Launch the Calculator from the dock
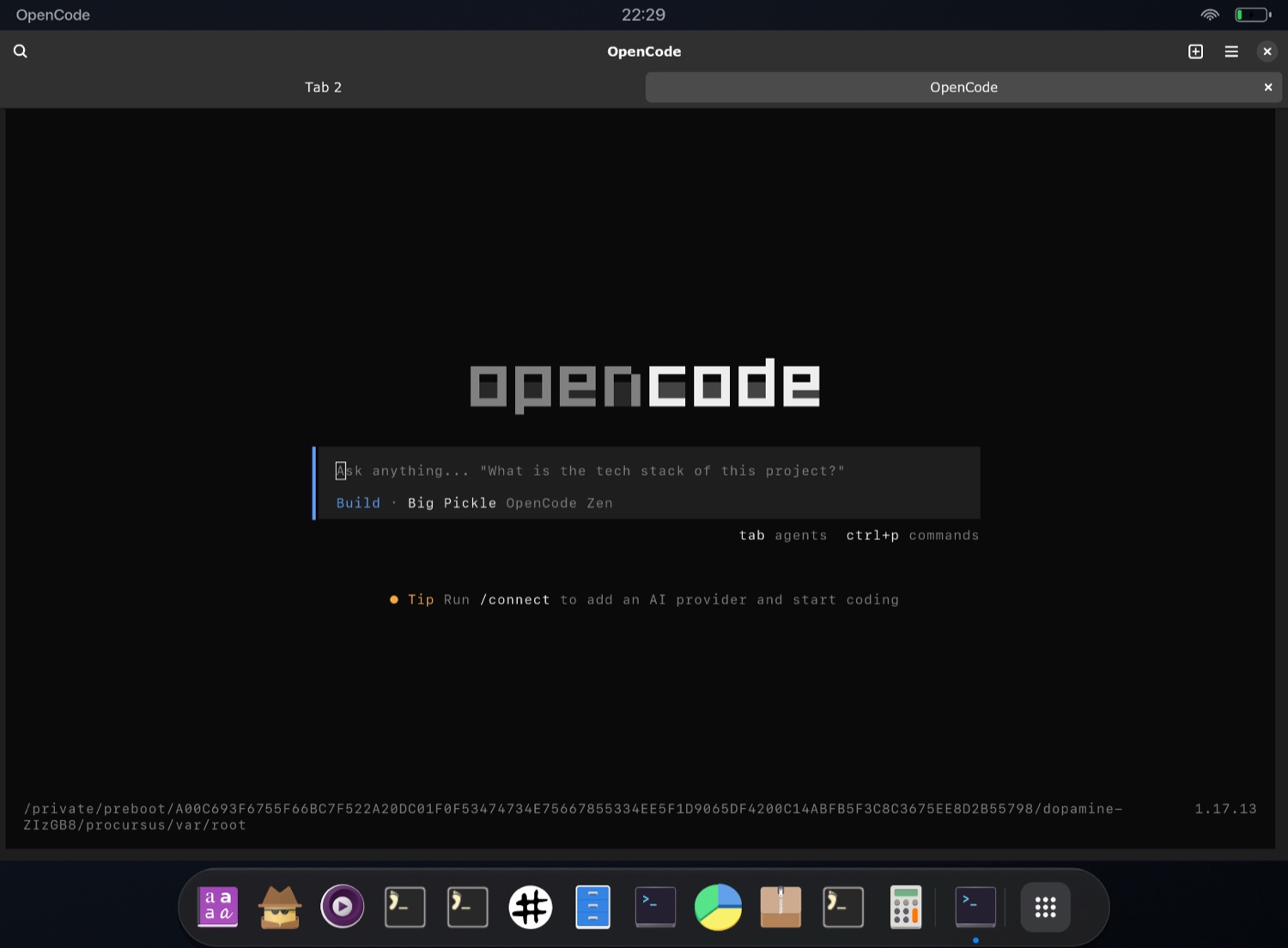The height and width of the screenshot is (948, 1288). click(x=906, y=907)
